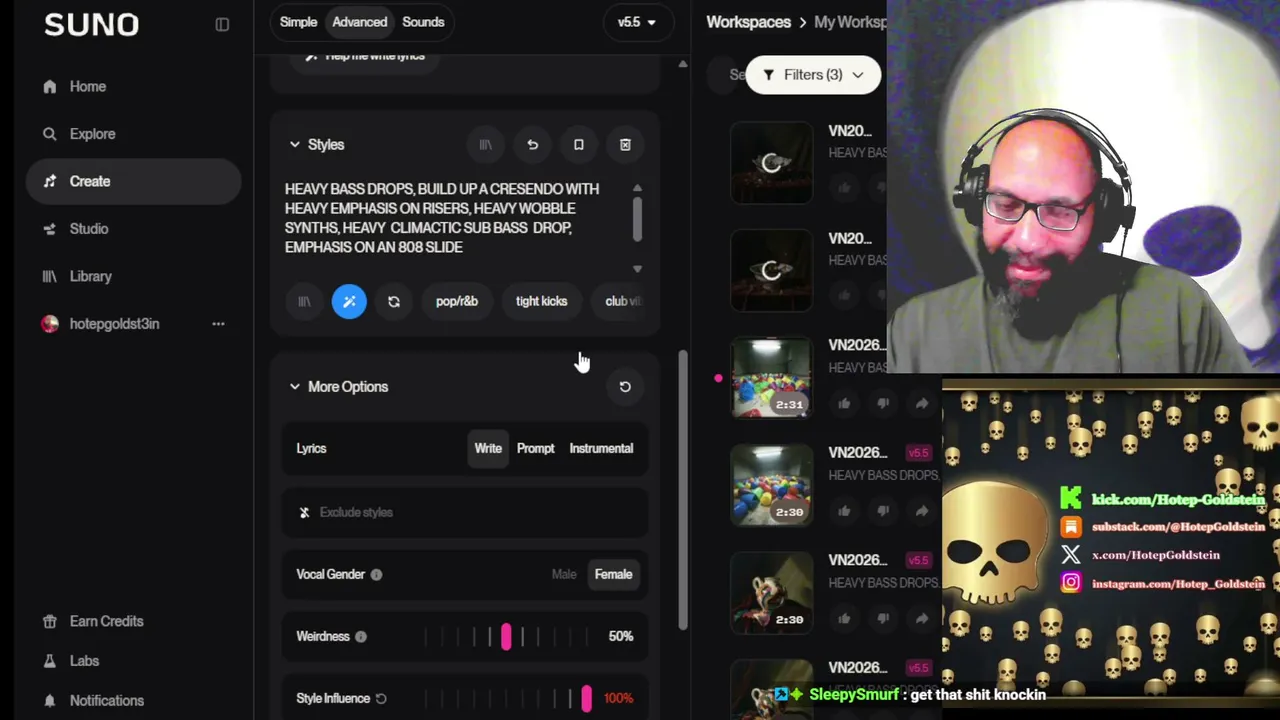Screen dimensions: 1280x720
Task: Click the SUNO logo
Action: tap(91, 25)
